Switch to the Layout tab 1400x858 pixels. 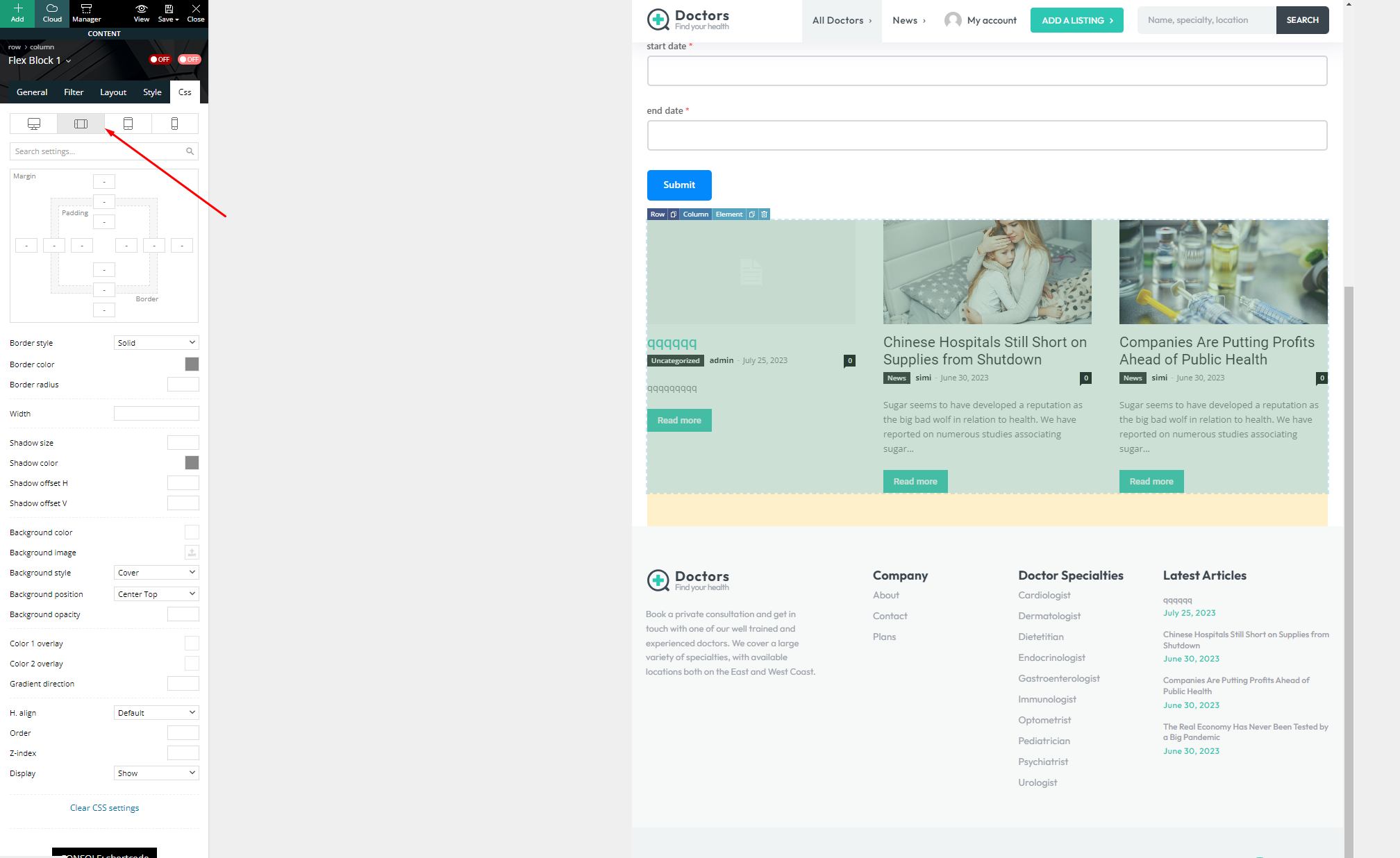point(113,92)
